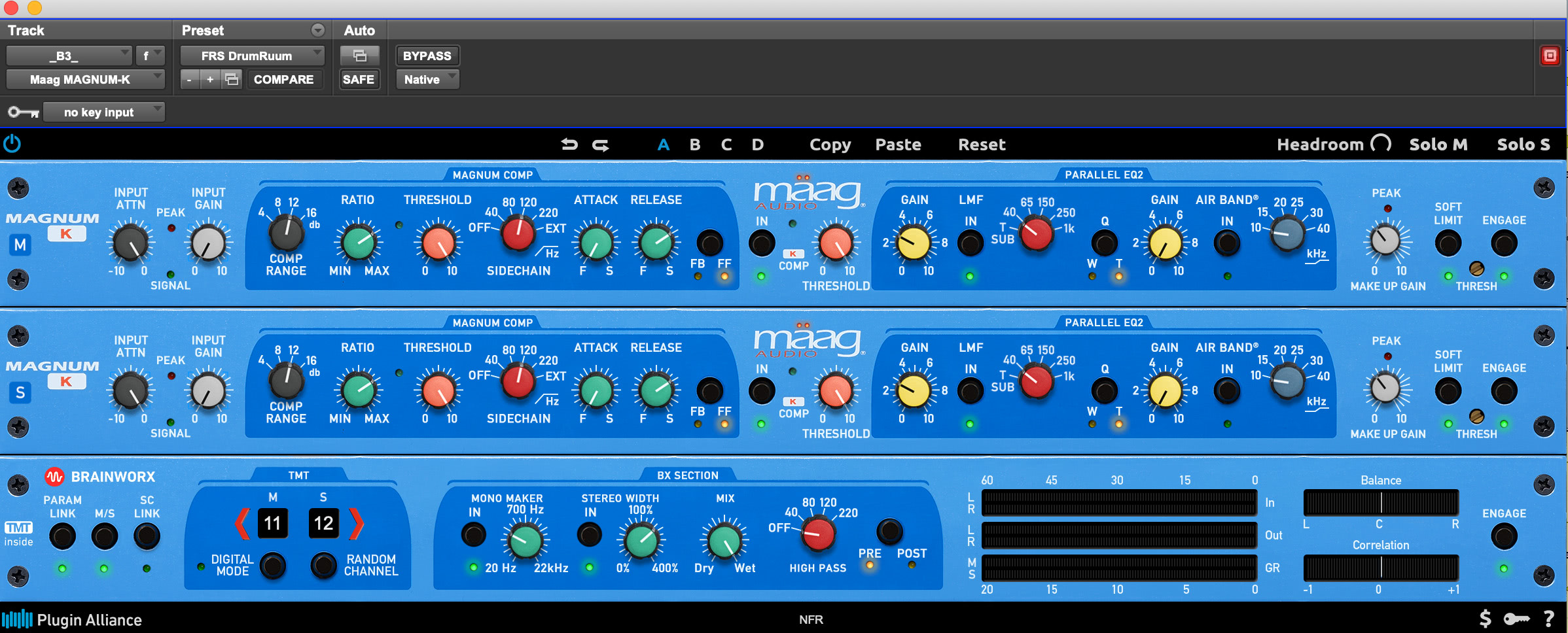
Task: Click the Paste button
Action: click(898, 145)
